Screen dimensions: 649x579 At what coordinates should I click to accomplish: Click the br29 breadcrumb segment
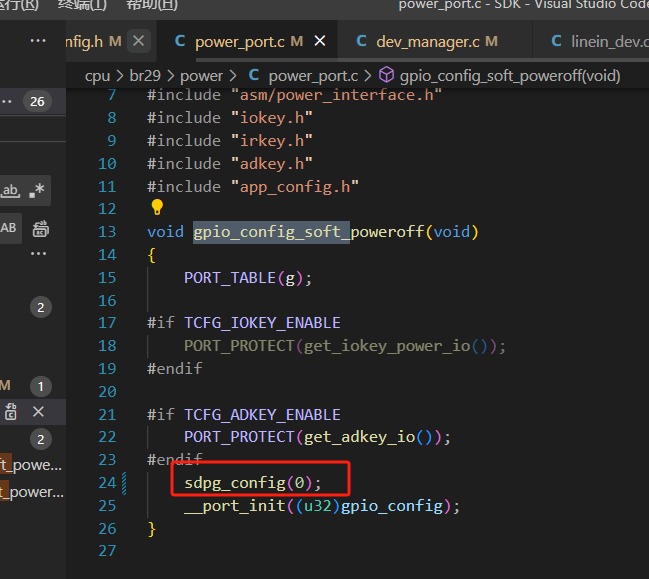coord(145,76)
